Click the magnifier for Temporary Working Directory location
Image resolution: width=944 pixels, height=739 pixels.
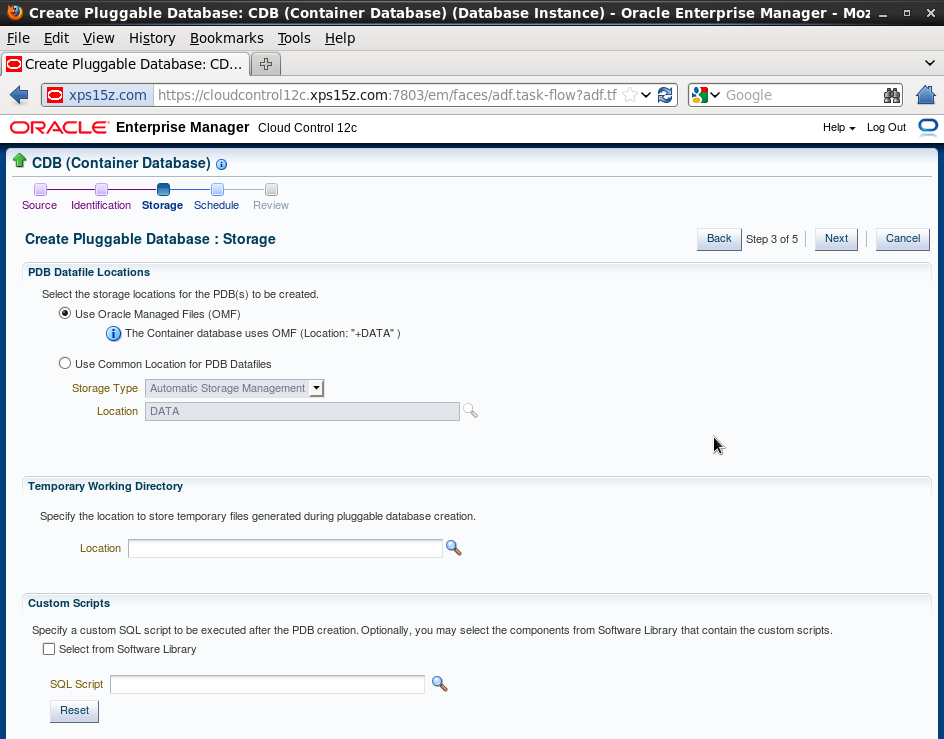453,548
